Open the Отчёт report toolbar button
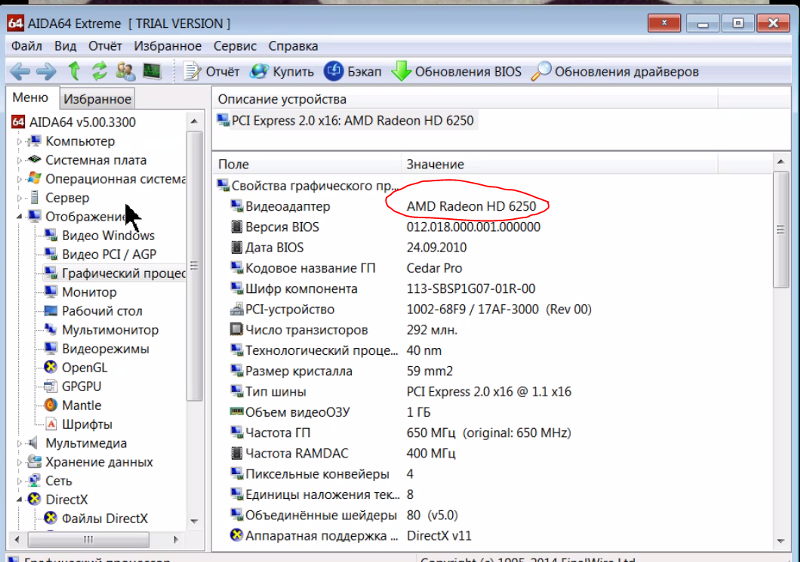800x562 pixels. pos(212,71)
